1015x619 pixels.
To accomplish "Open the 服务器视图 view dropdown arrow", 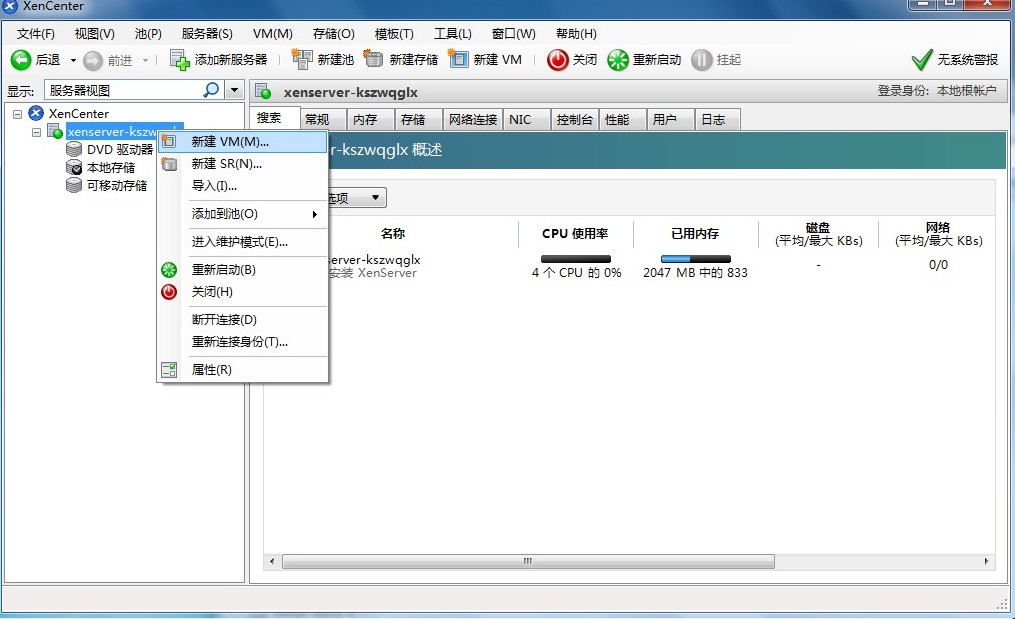I will pyautogui.click(x=234, y=90).
